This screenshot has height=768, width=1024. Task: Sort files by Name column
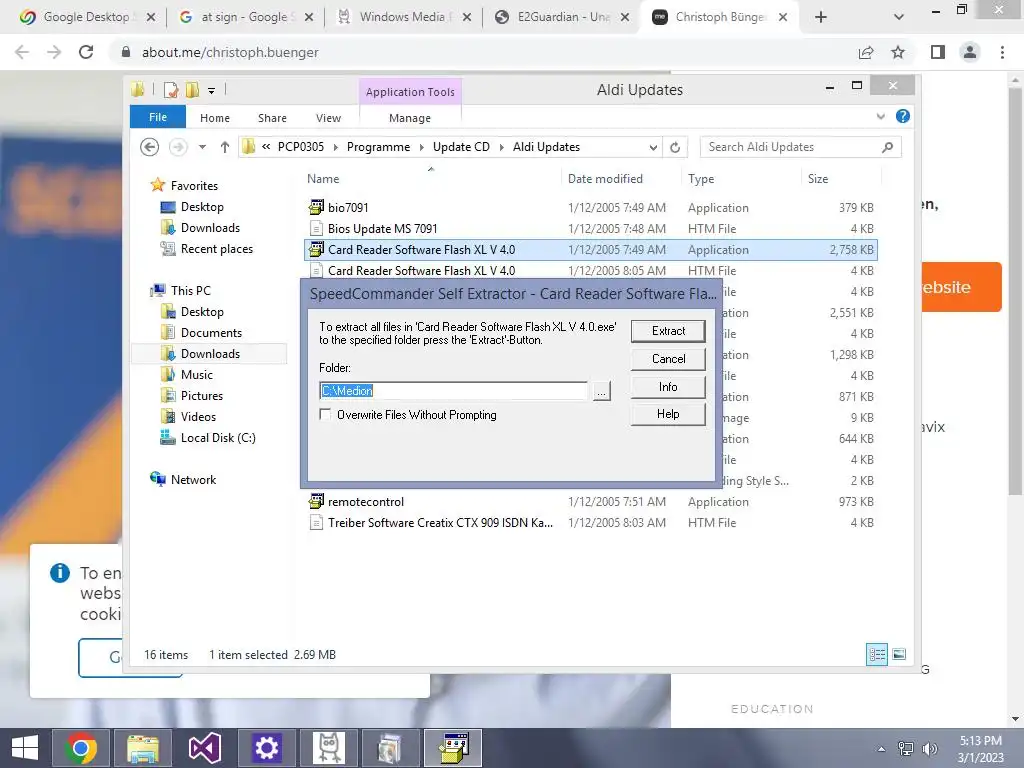(x=323, y=179)
